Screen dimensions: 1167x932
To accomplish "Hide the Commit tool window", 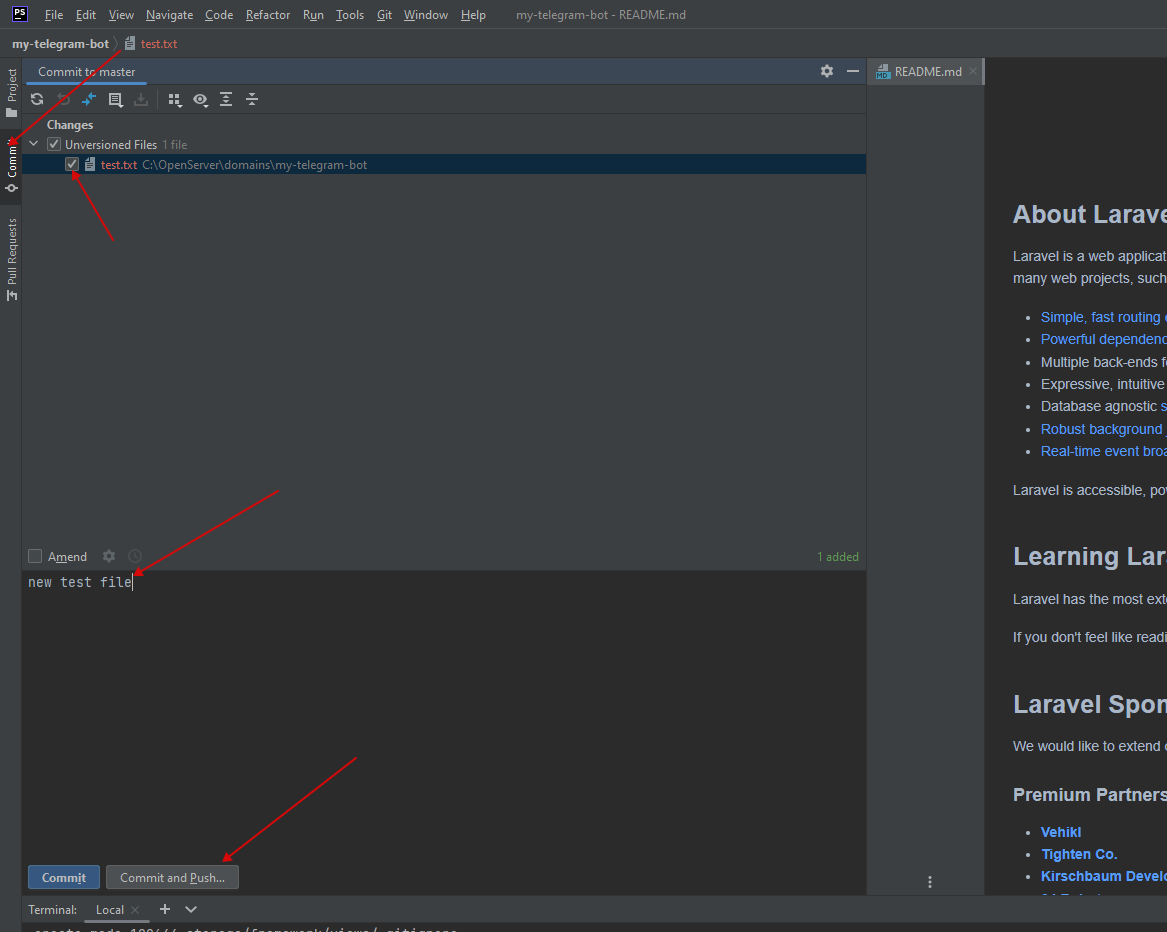I will pyautogui.click(x=853, y=71).
